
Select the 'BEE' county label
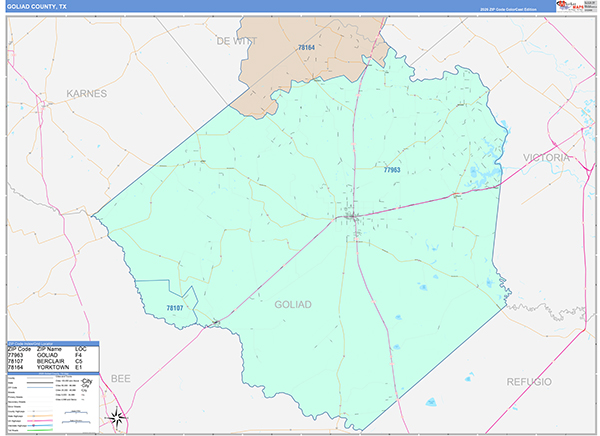(x=121, y=379)
